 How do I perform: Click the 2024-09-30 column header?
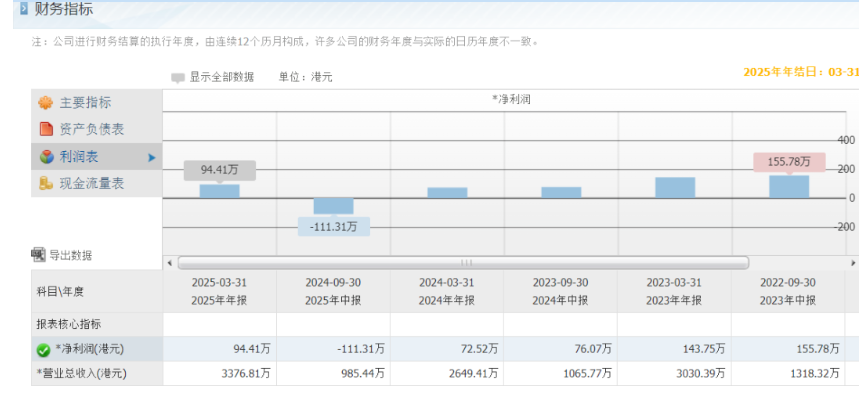[333, 292]
